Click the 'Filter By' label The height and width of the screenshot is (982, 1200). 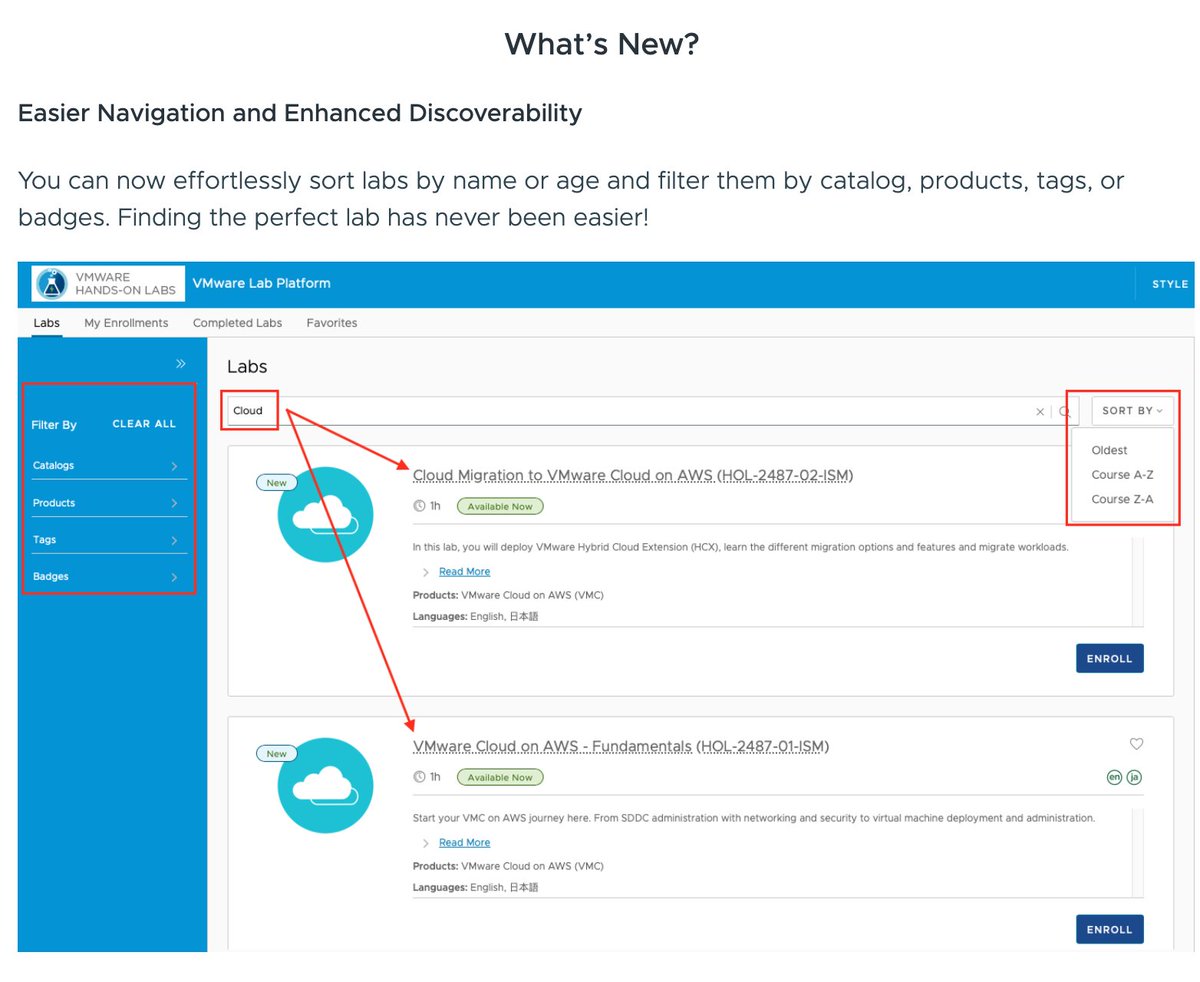pos(54,424)
